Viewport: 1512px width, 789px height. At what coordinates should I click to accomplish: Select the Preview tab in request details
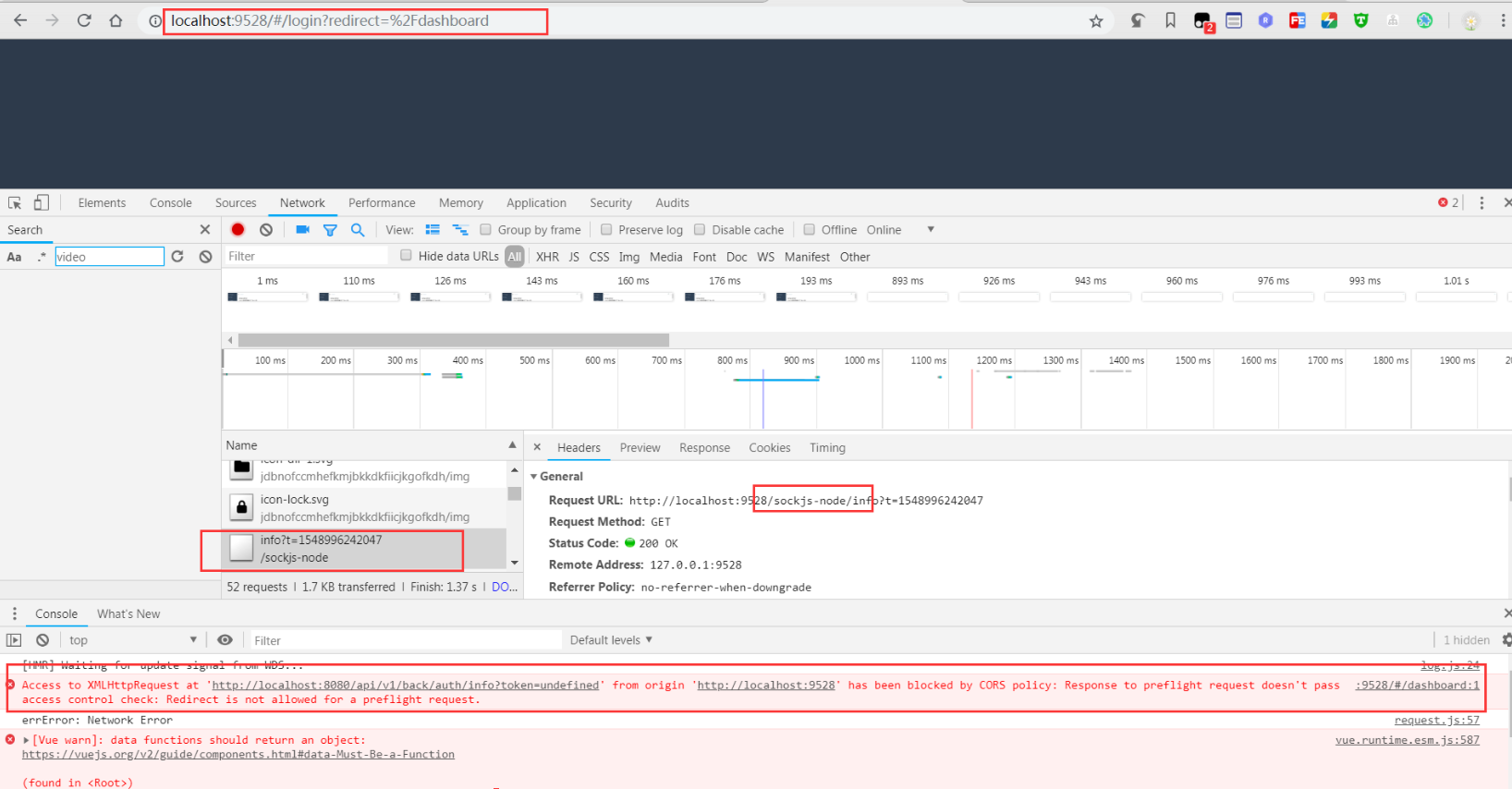[x=640, y=447]
